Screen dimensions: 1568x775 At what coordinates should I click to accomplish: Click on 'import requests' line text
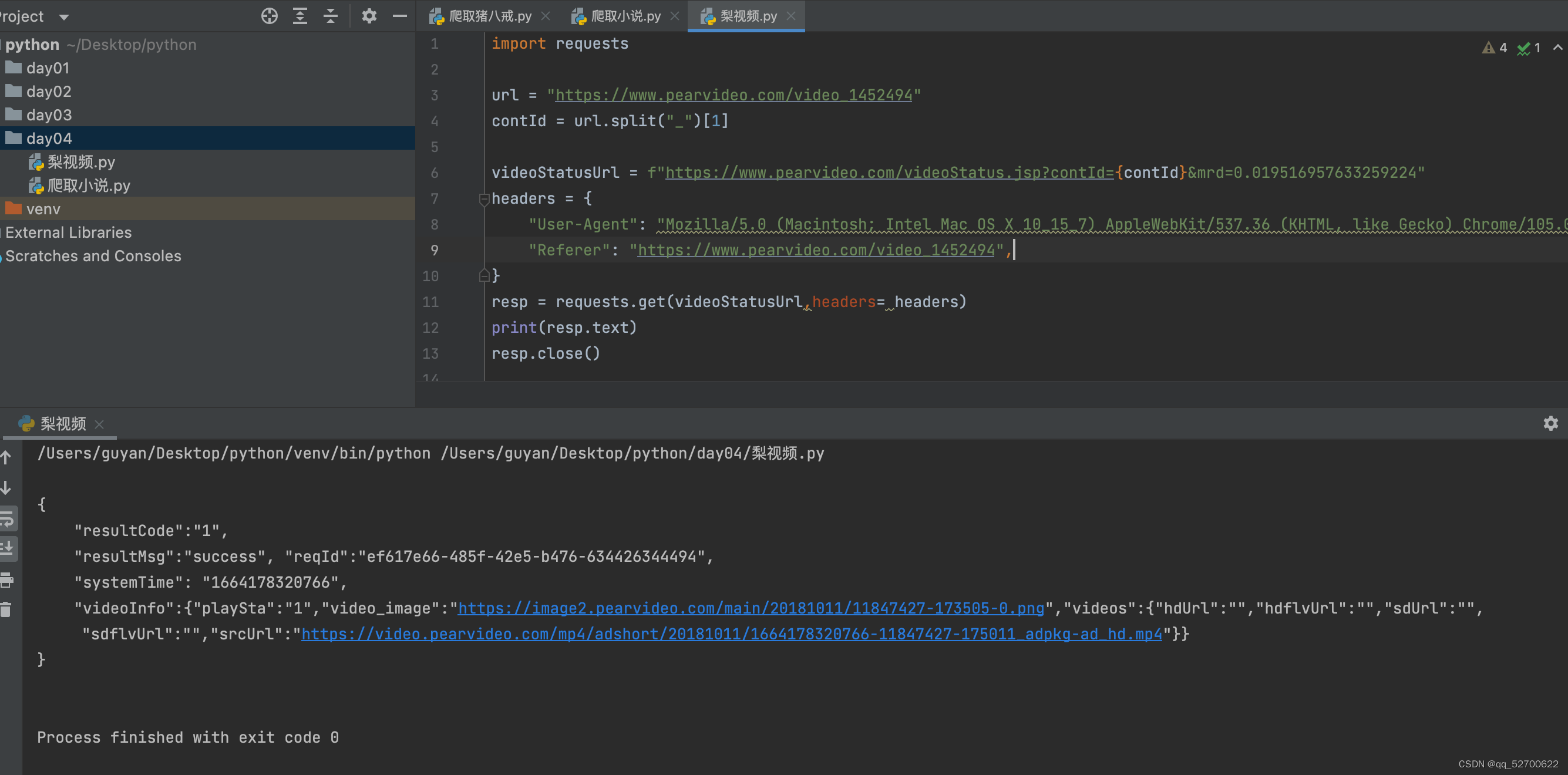[560, 44]
